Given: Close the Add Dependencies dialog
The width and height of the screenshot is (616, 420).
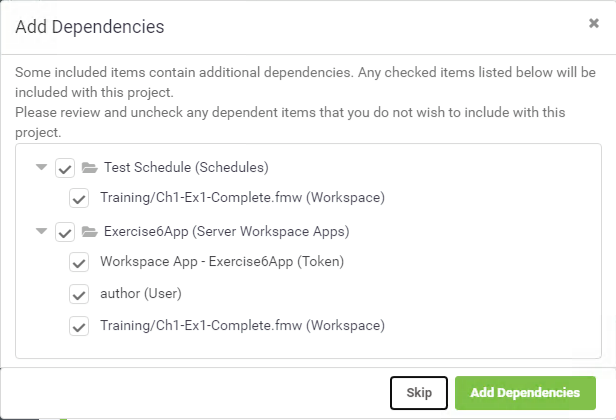Looking at the screenshot, I should [594, 24].
